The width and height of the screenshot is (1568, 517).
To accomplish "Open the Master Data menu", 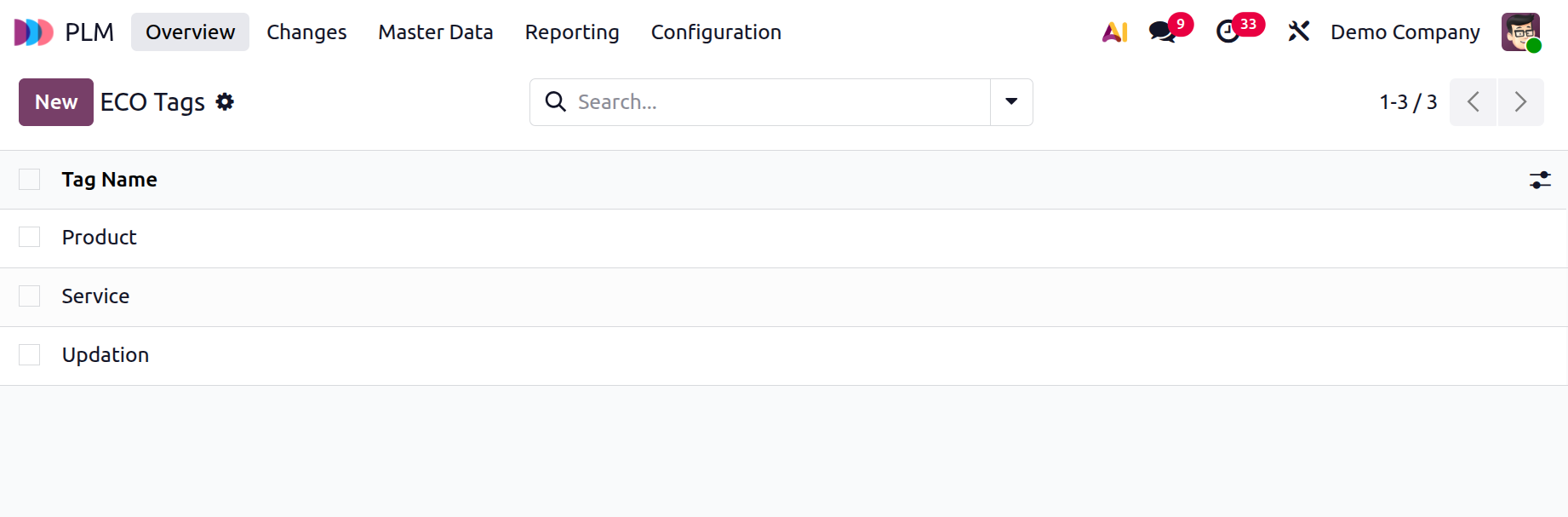I will point(436,32).
